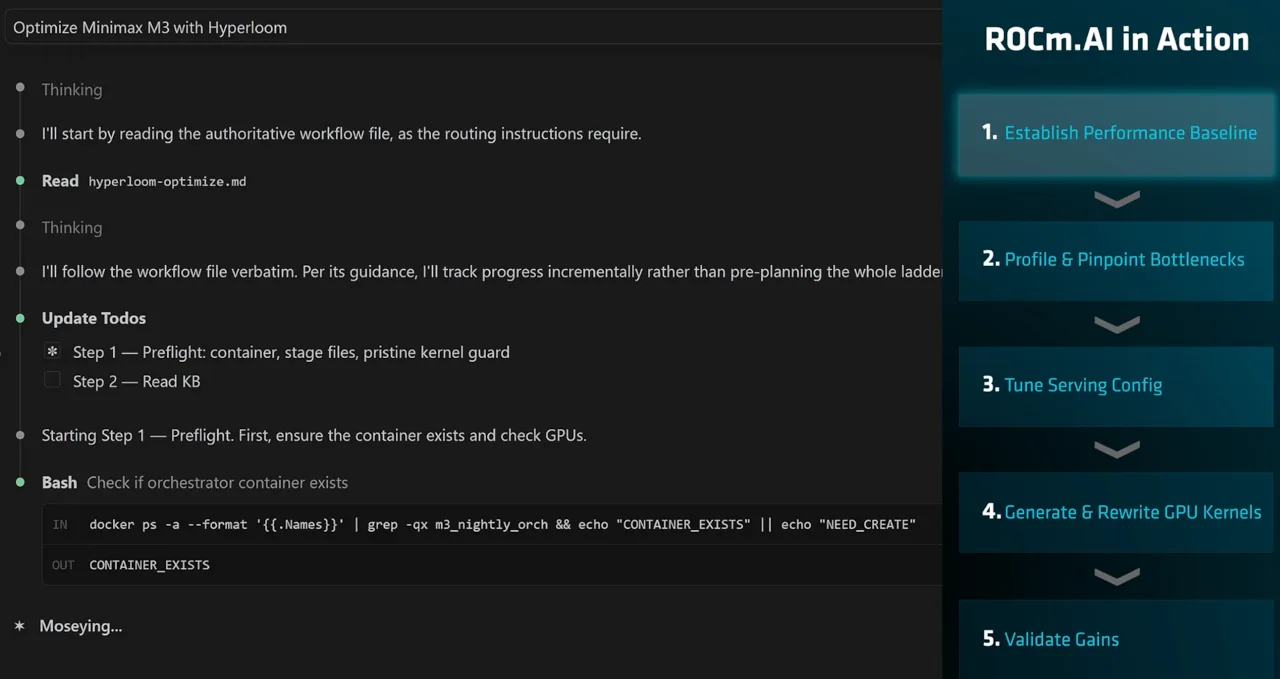The height and width of the screenshot is (679, 1280).
Task: Click the chevron arrow below Tune Serving Config
Action: tap(1117, 451)
